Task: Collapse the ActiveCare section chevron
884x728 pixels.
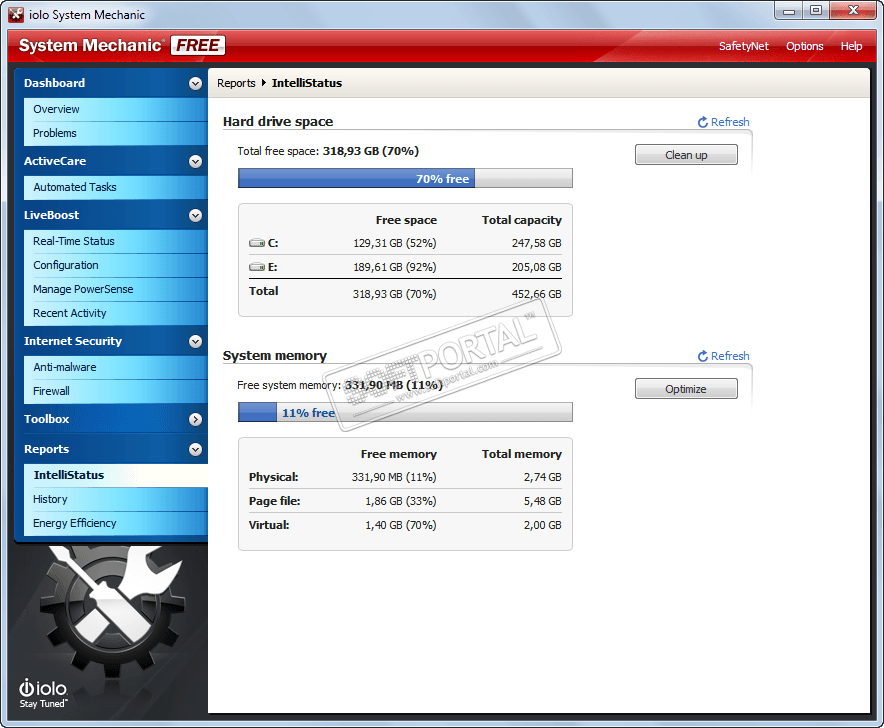Action: pos(195,162)
